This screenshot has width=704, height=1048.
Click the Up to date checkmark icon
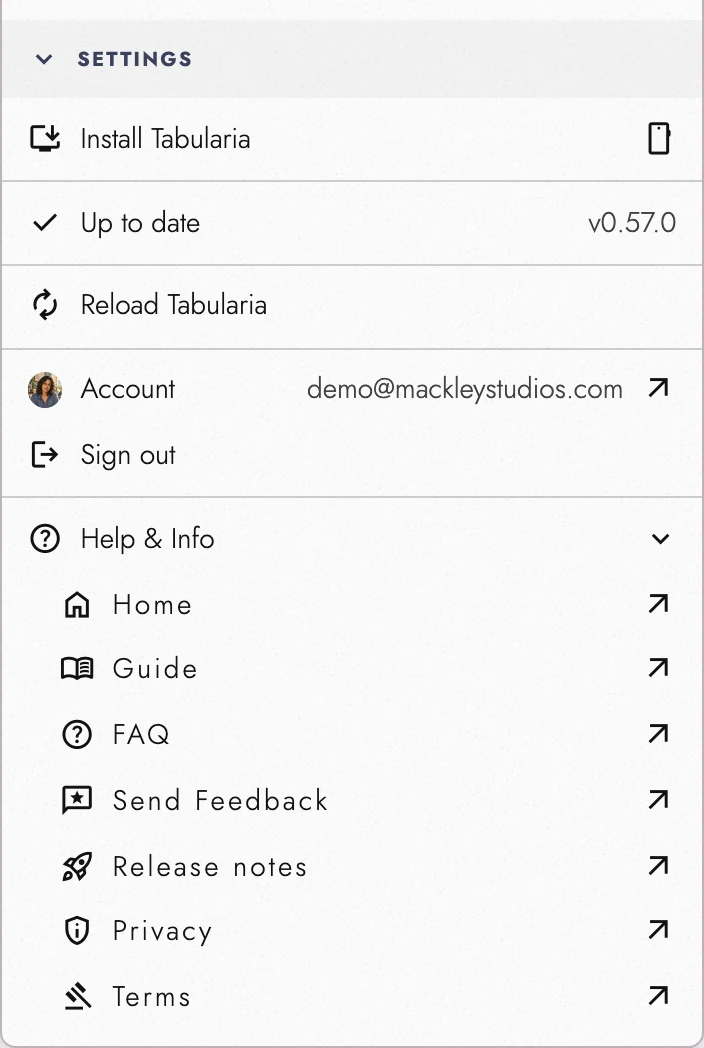pyautogui.click(x=45, y=223)
